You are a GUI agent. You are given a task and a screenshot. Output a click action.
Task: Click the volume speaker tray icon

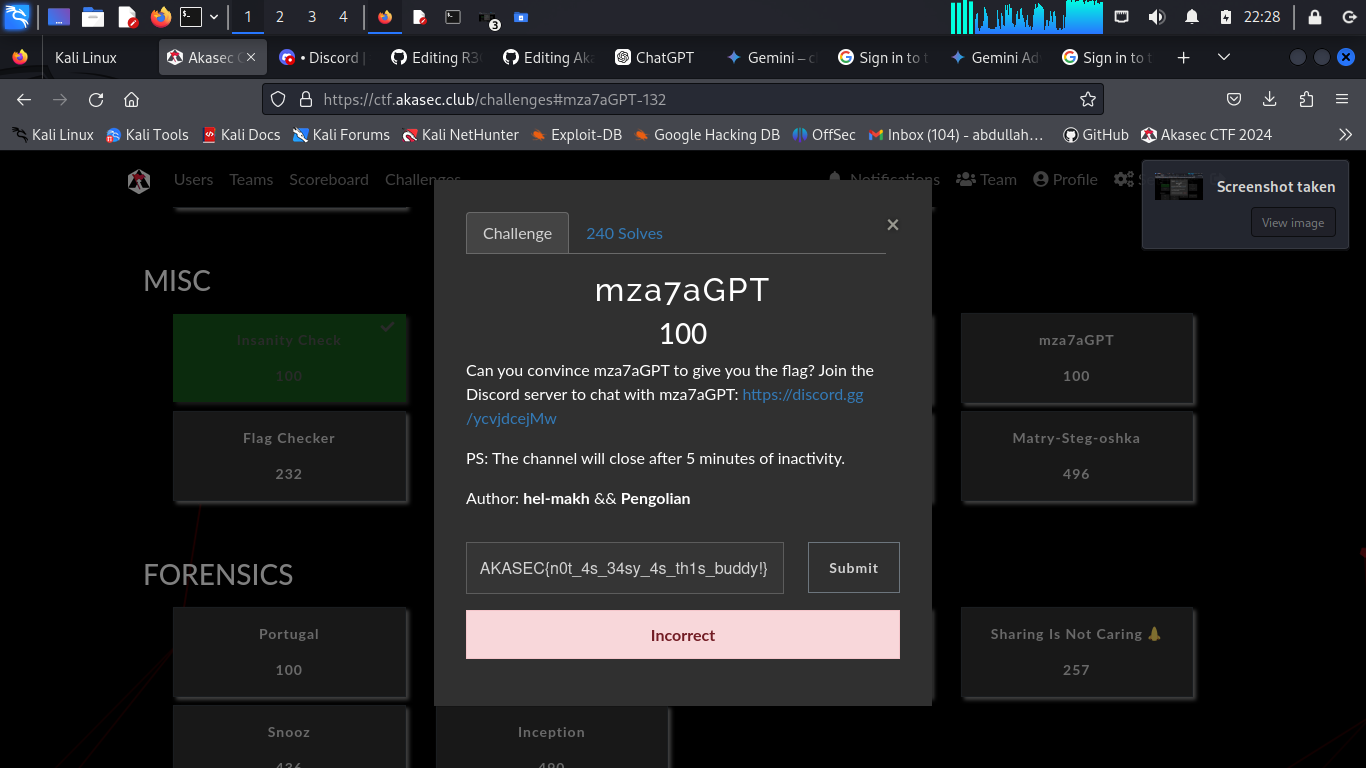tap(1157, 17)
